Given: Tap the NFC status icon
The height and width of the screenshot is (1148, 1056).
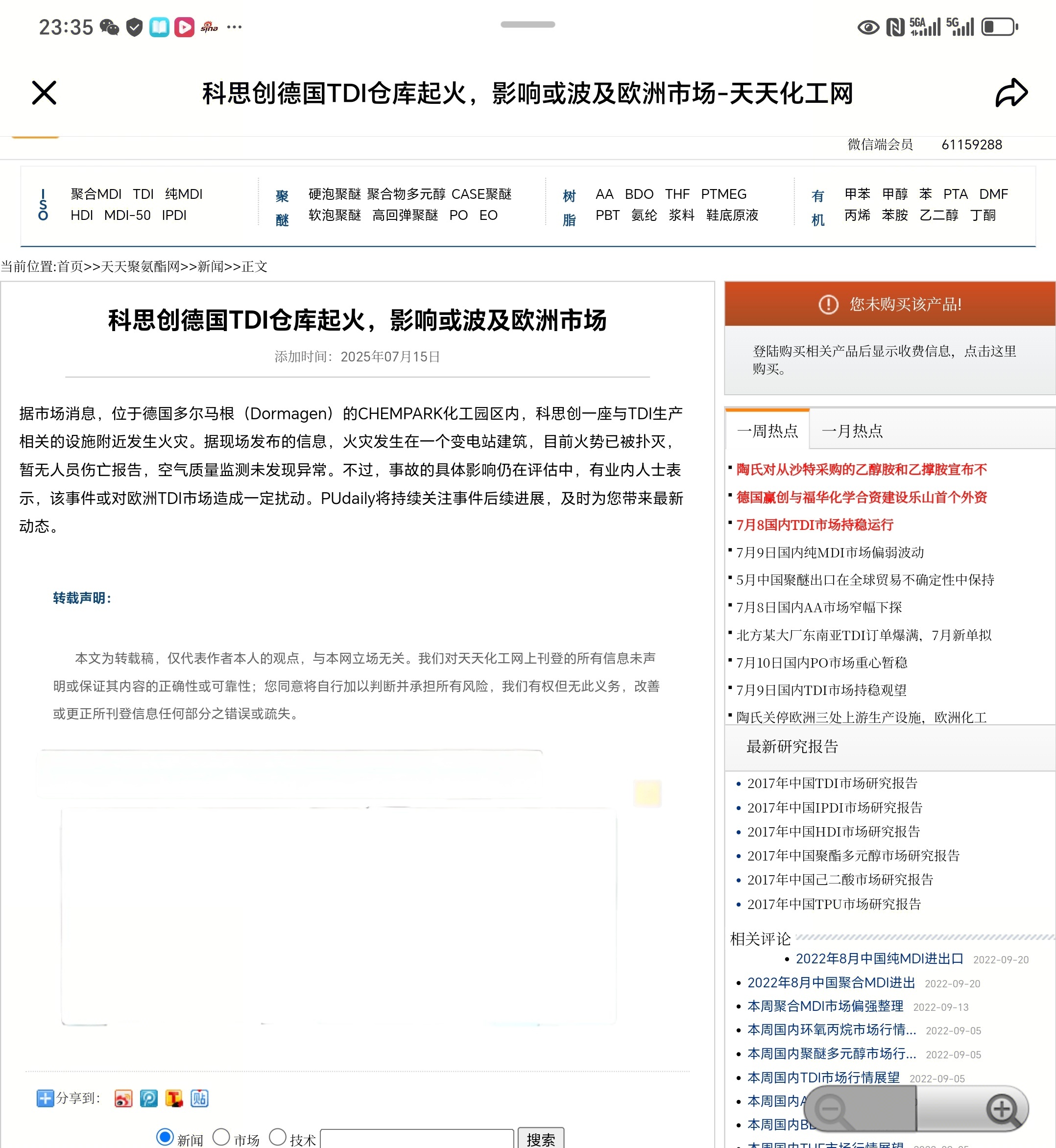Looking at the screenshot, I should pos(895,27).
